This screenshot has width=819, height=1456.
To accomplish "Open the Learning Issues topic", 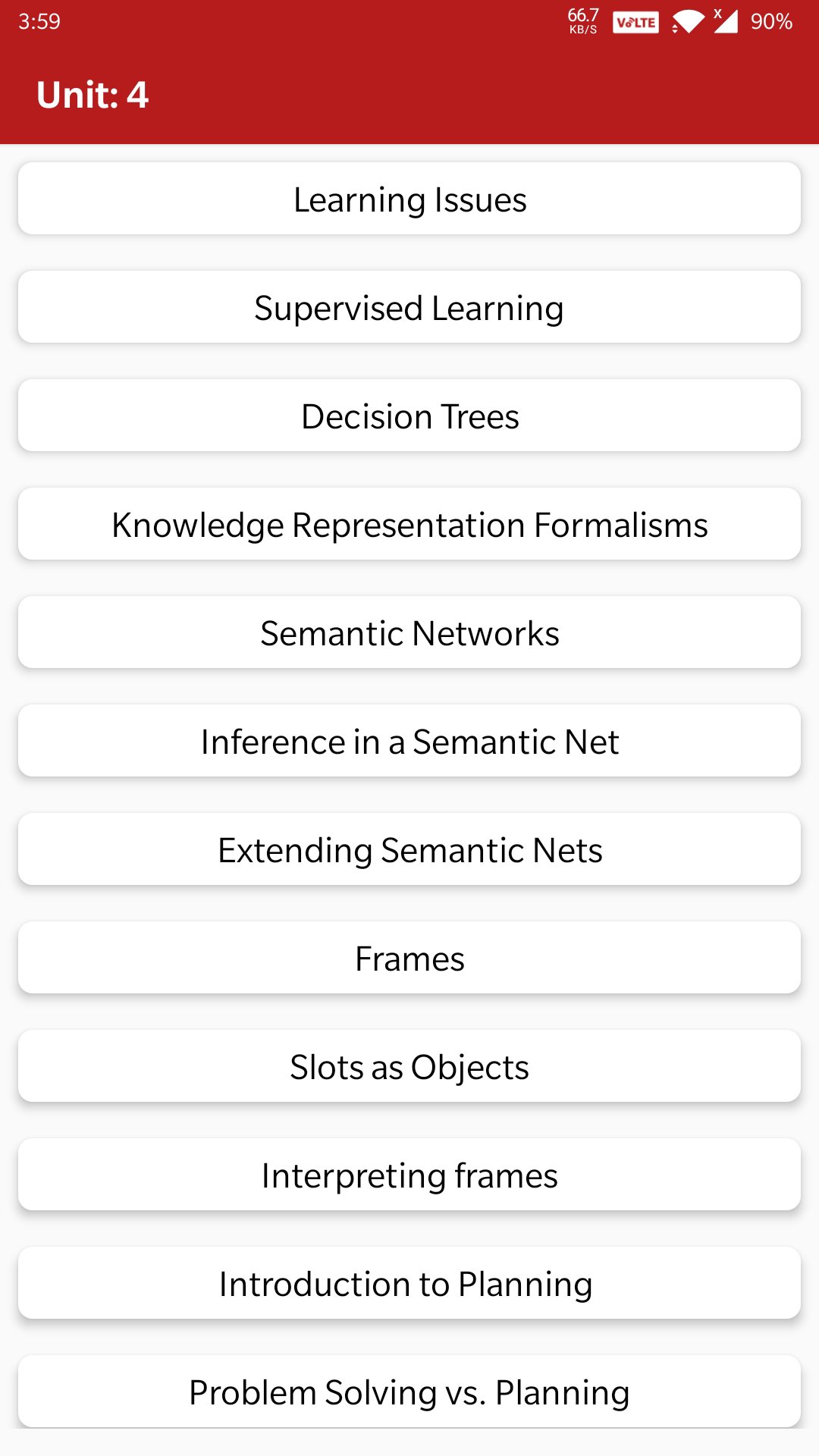I will pos(409,199).
